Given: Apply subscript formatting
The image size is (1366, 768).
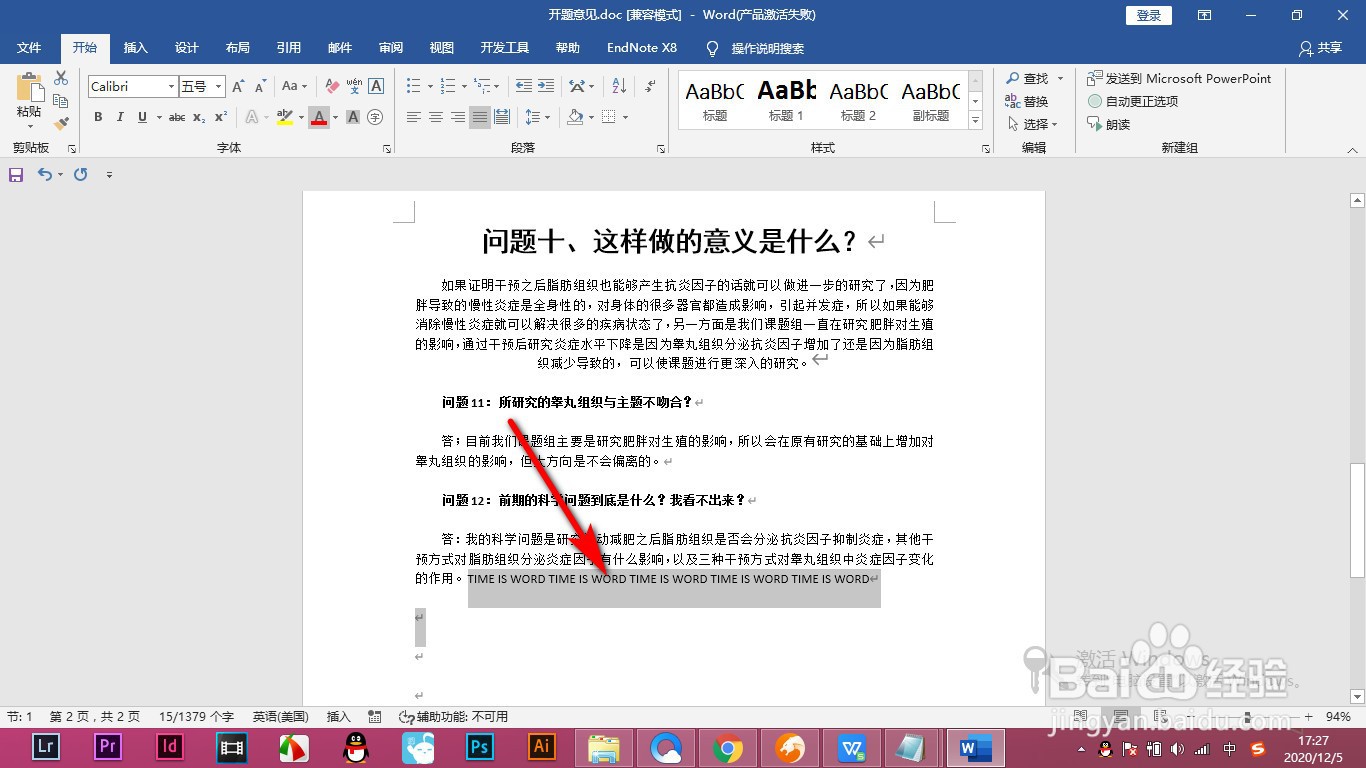Looking at the screenshot, I should click(199, 117).
